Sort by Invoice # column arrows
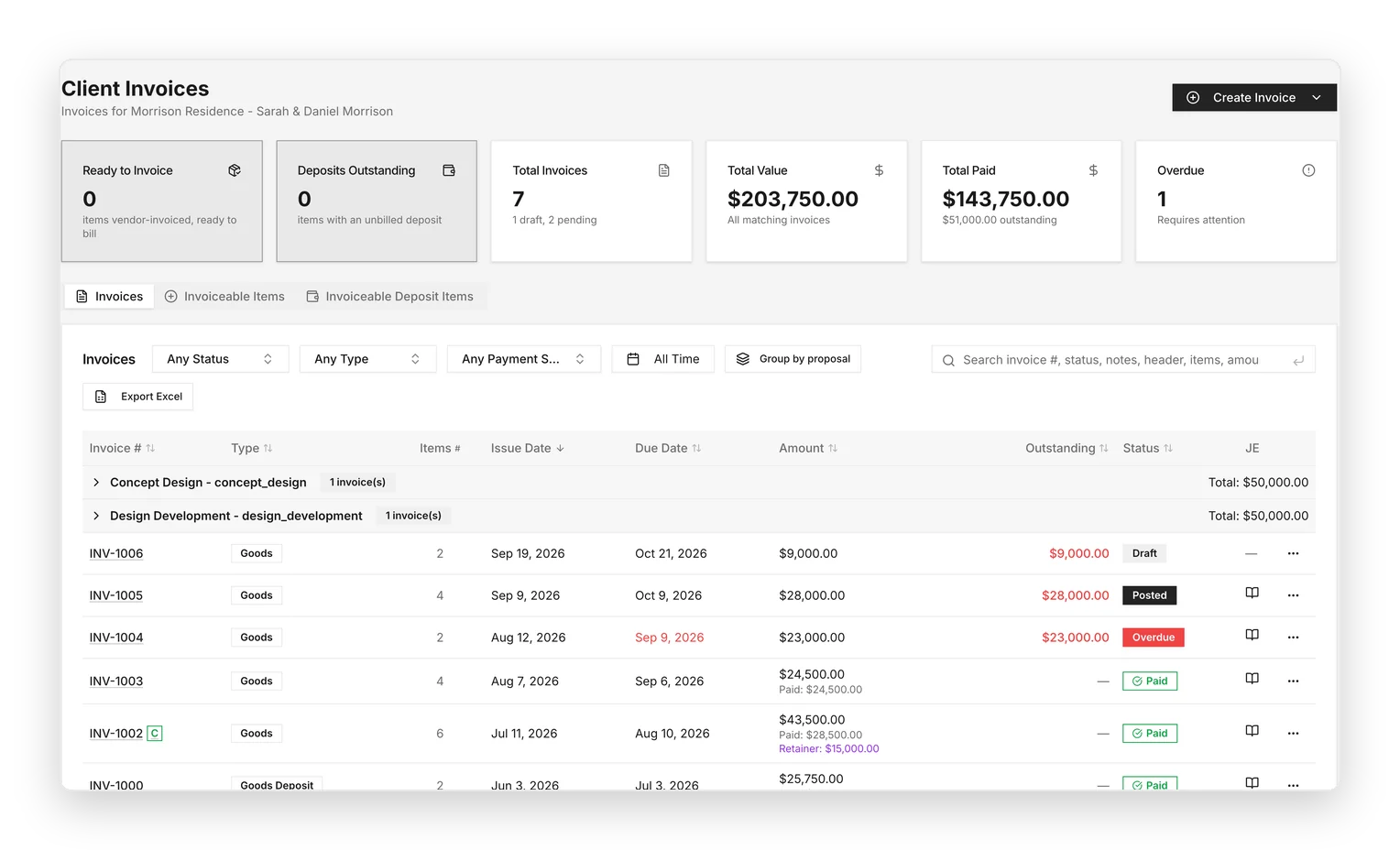This screenshot has width=1400, height=850. (x=150, y=448)
